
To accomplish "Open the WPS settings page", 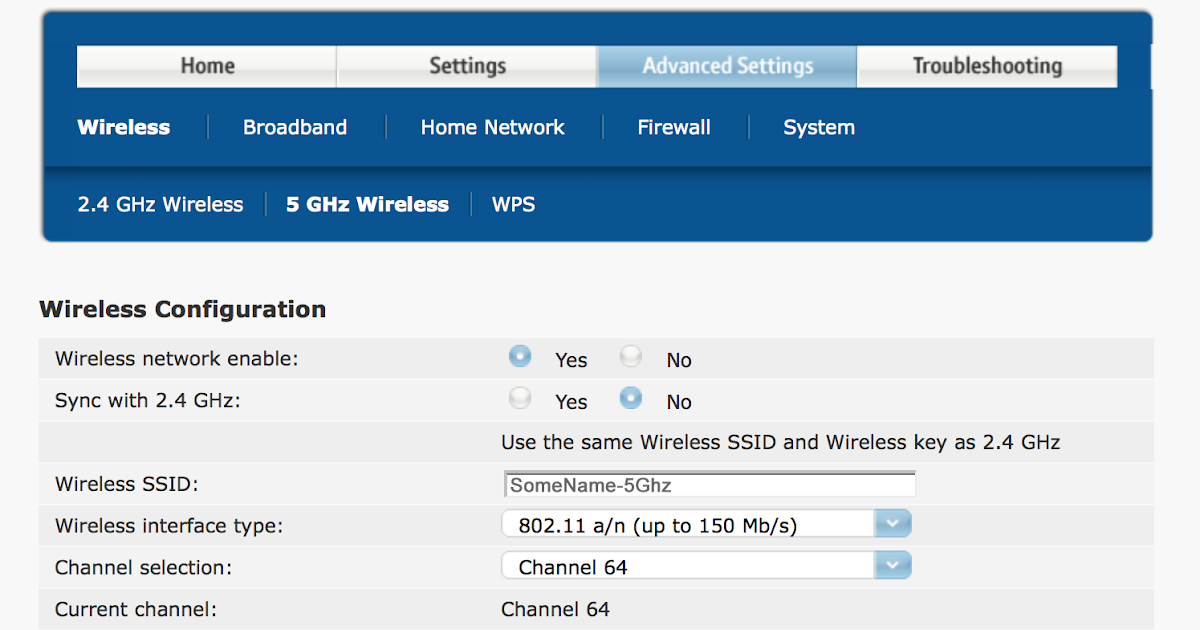I will [x=513, y=204].
